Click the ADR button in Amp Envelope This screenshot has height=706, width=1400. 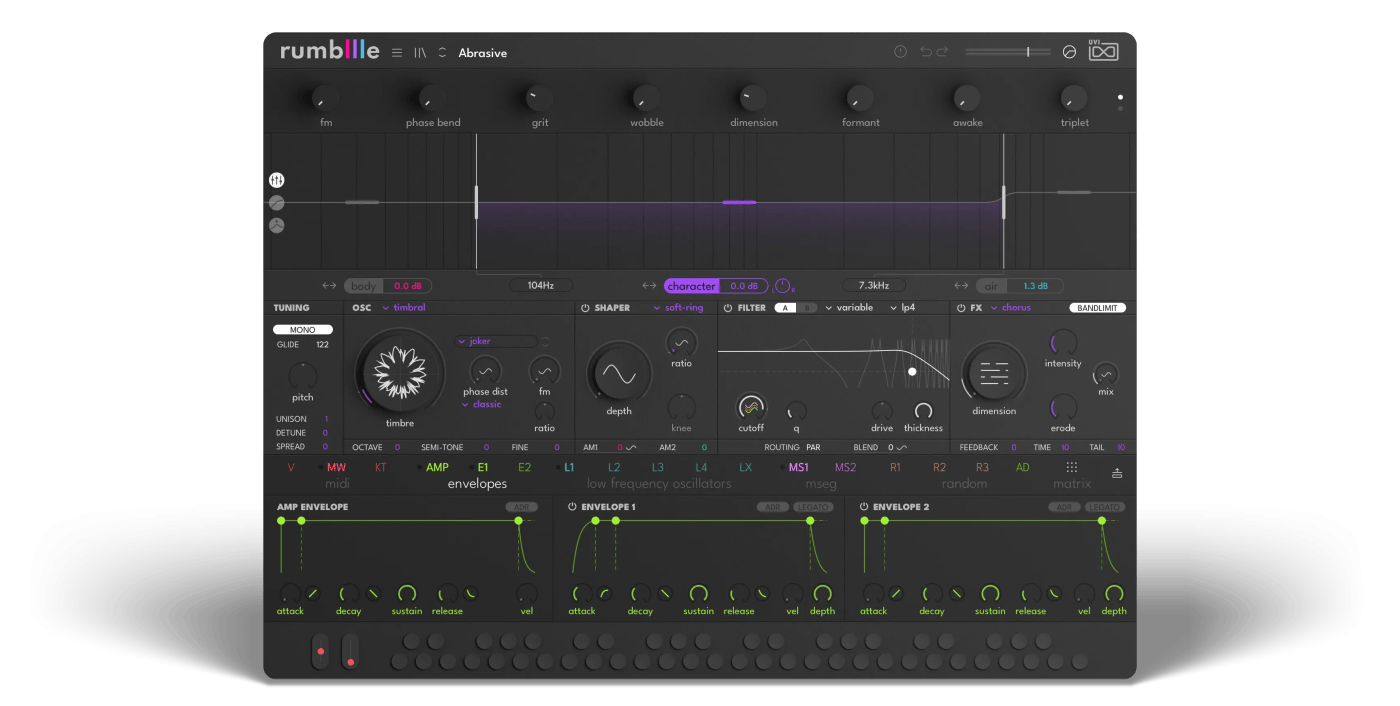tap(520, 507)
